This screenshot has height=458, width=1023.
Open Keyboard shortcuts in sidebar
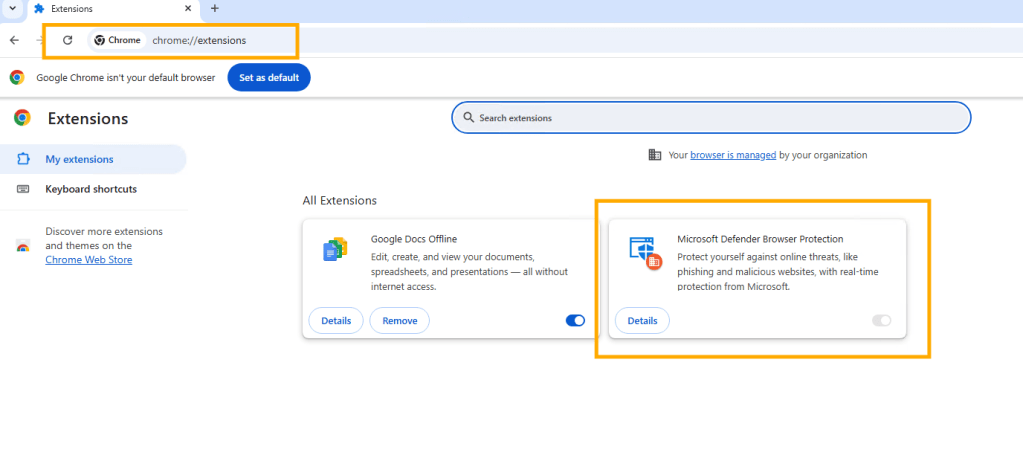click(x=91, y=189)
